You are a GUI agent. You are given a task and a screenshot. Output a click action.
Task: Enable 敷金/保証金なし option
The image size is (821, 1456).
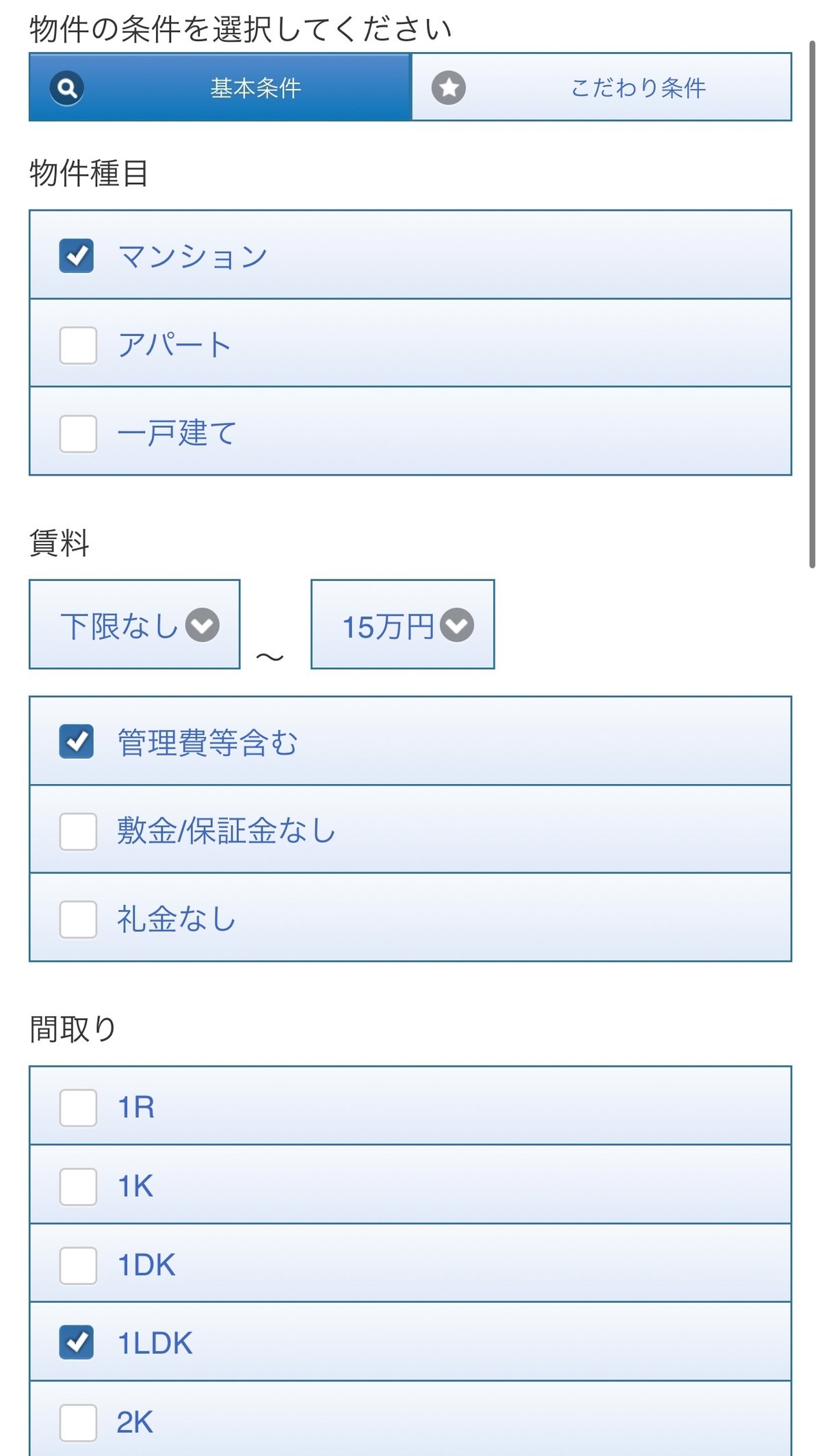tap(77, 831)
